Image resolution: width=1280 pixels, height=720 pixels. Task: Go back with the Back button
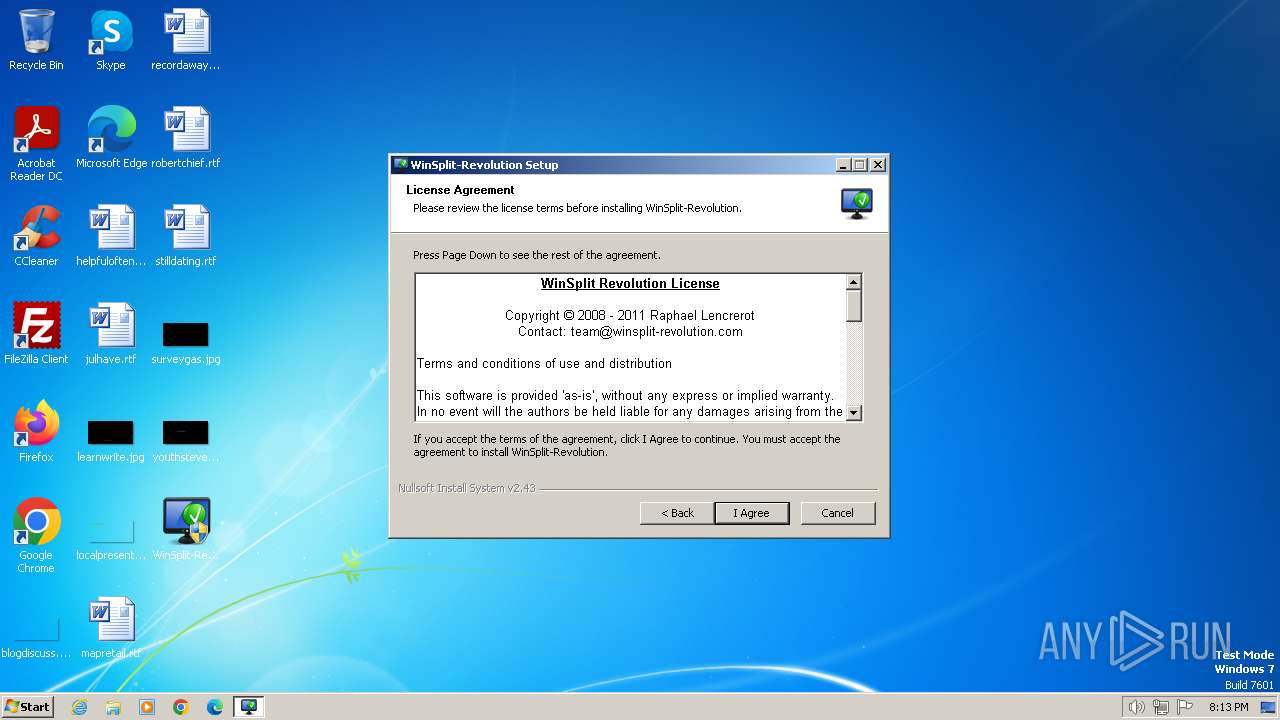pos(677,513)
